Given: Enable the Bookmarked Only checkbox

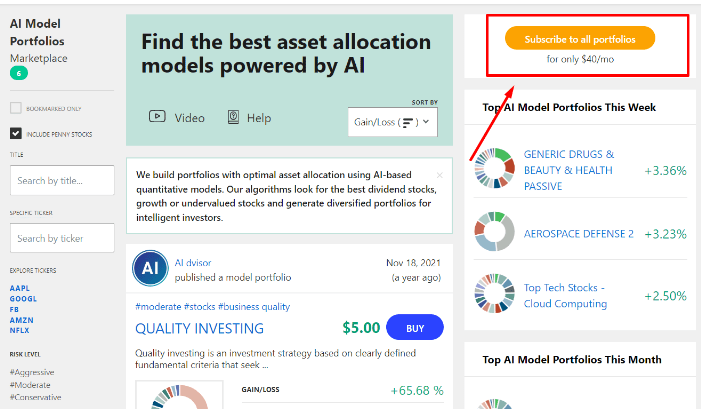Looking at the screenshot, I should [16, 108].
